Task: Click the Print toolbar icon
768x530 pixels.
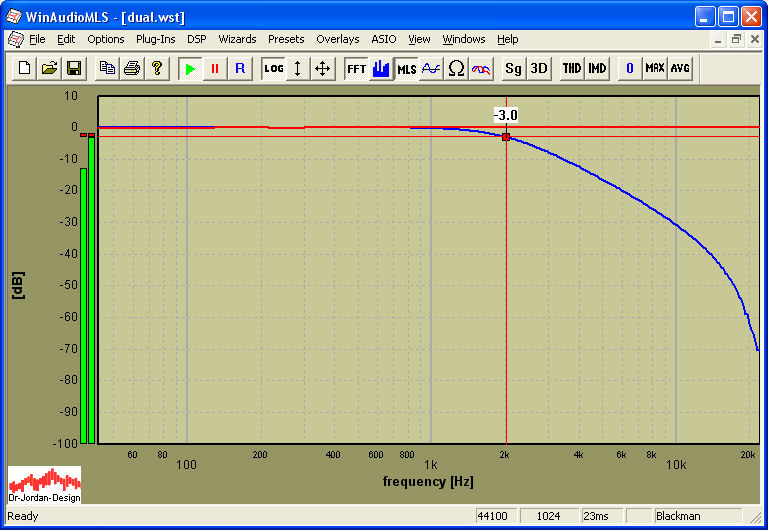Action: click(x=132, y=68)
